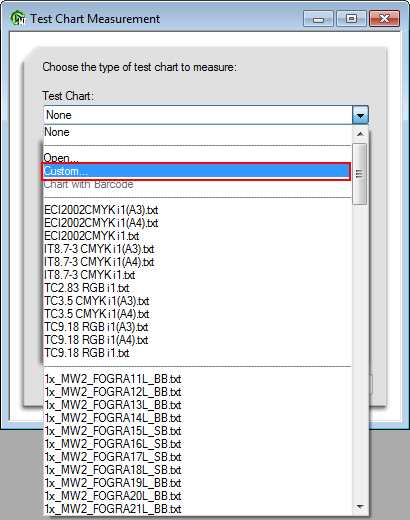Select TC3.5 CMYK i1(A4).txt chart

coord(197,314)
